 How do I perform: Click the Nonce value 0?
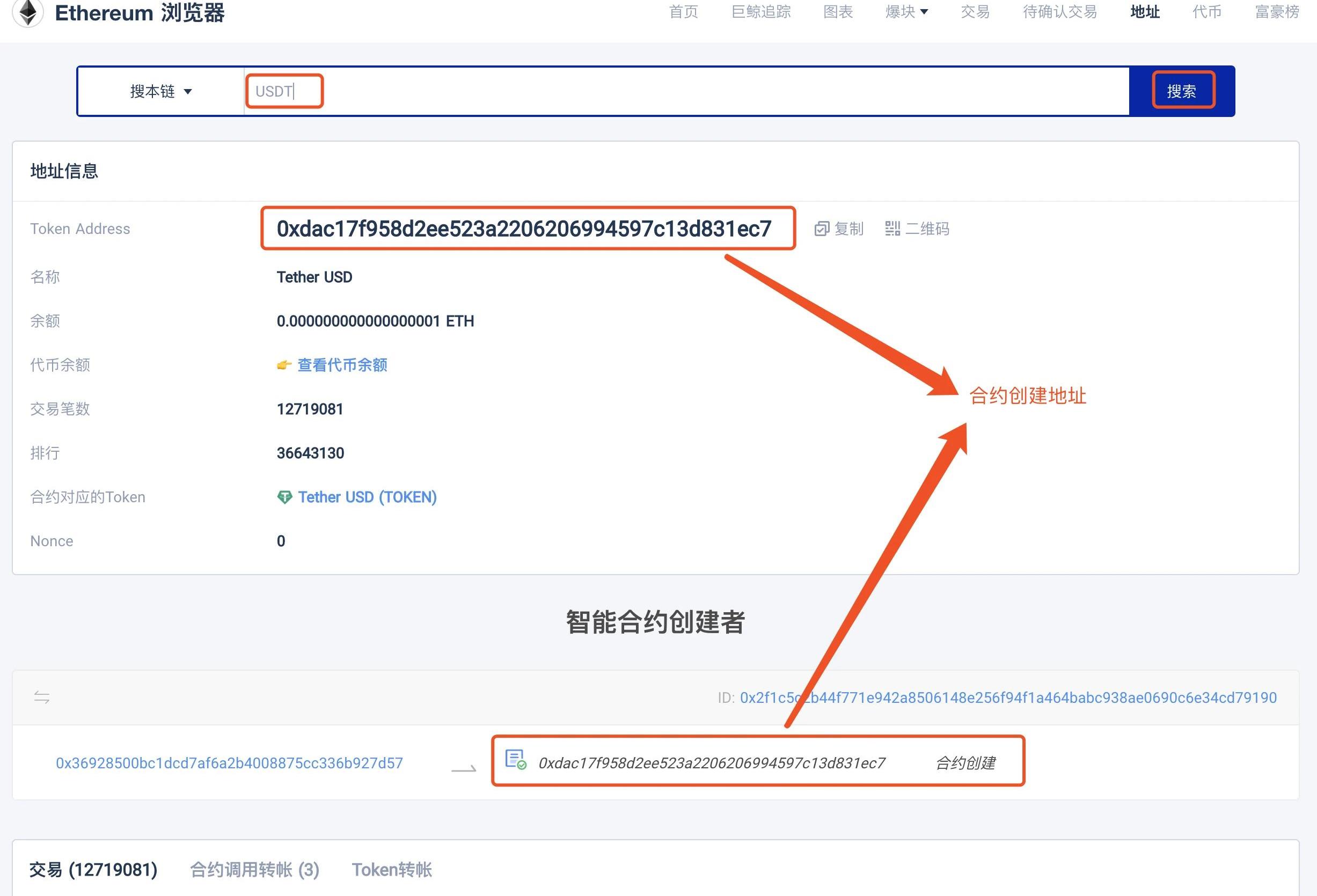coord(281,541)
